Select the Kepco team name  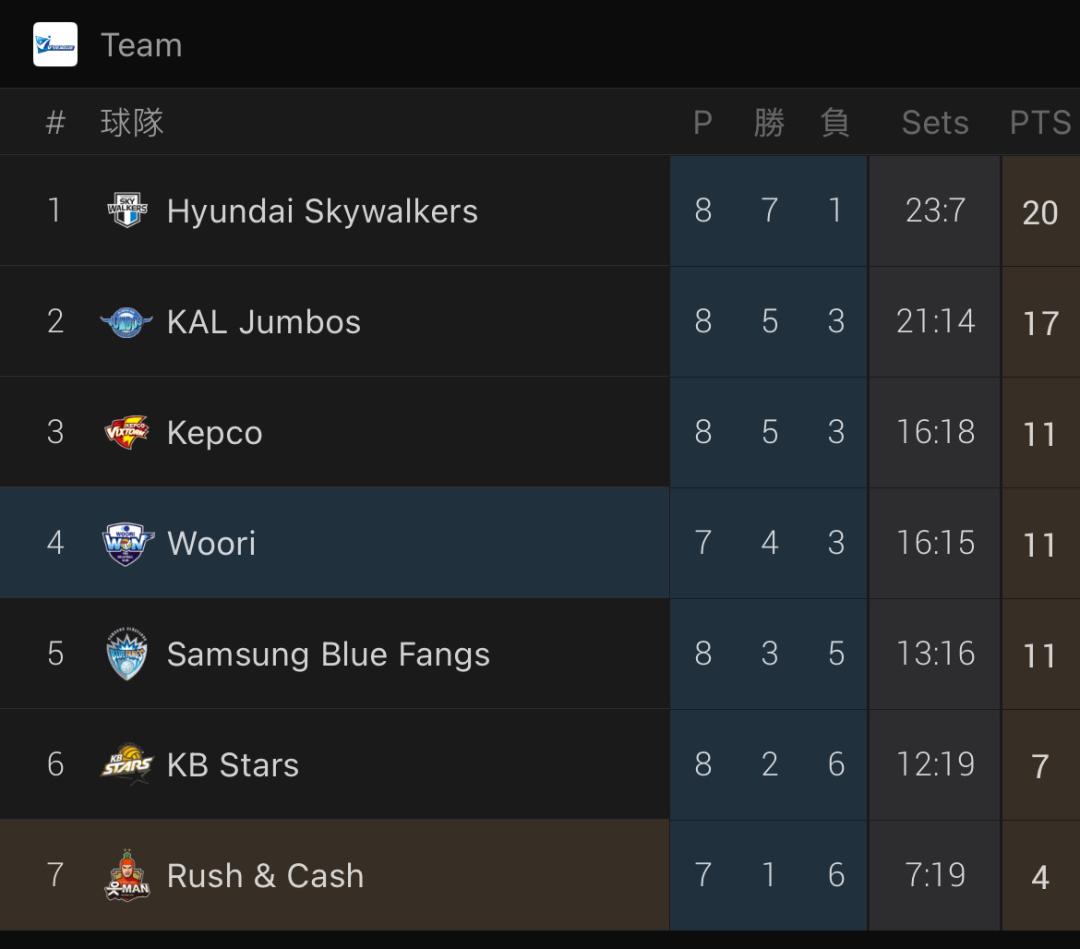coord(215,433)
